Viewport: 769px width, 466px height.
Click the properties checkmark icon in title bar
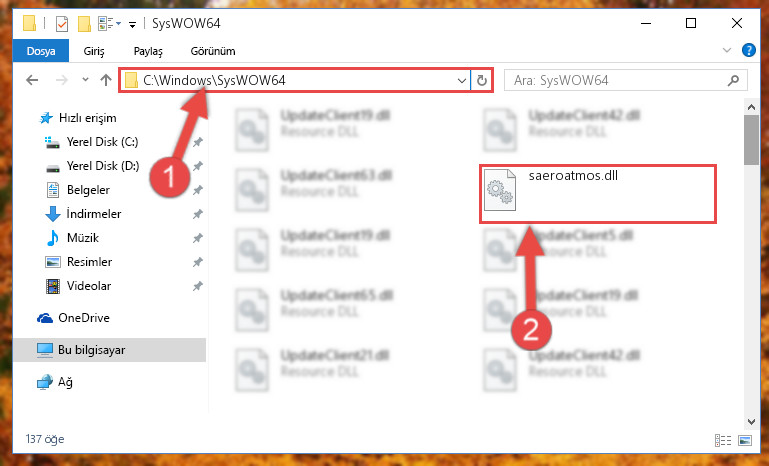click(x=62, y=24)
